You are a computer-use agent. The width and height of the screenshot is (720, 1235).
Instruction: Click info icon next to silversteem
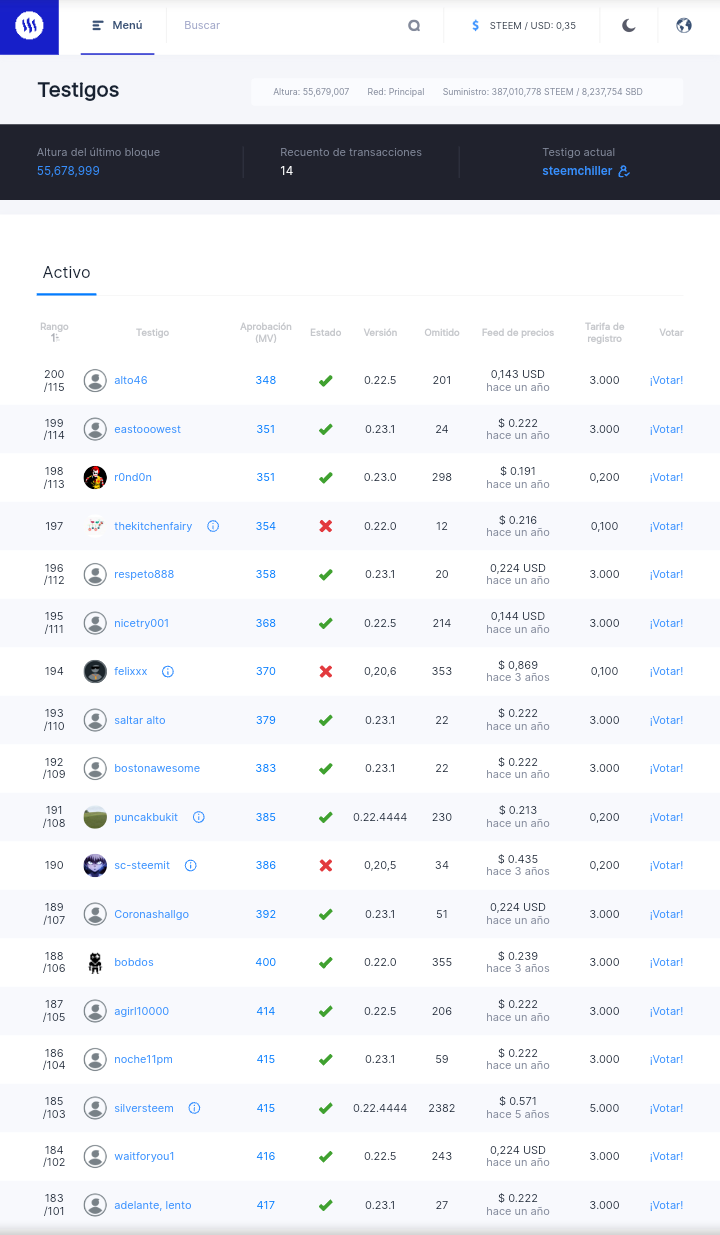point(195,1108)
